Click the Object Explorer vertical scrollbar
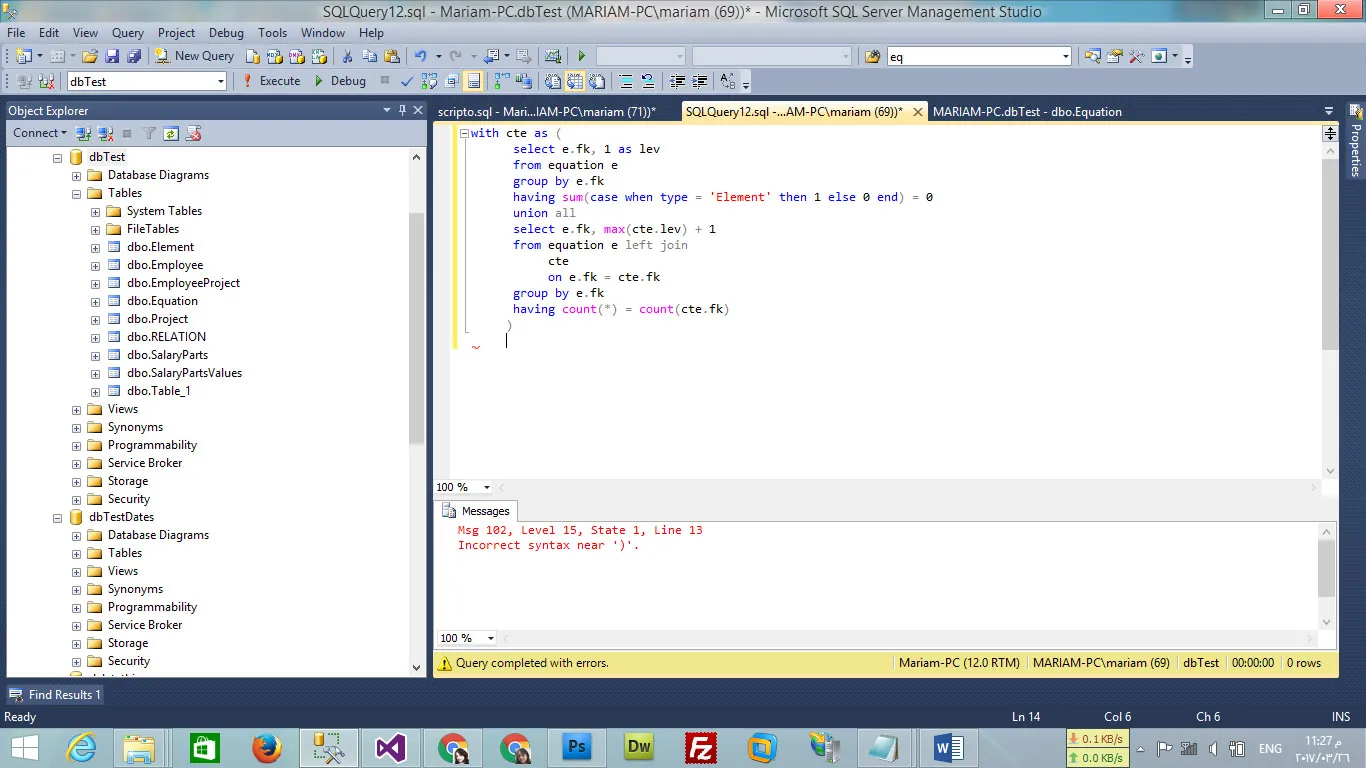1366x768 pixels. click(x=417, y=330)
